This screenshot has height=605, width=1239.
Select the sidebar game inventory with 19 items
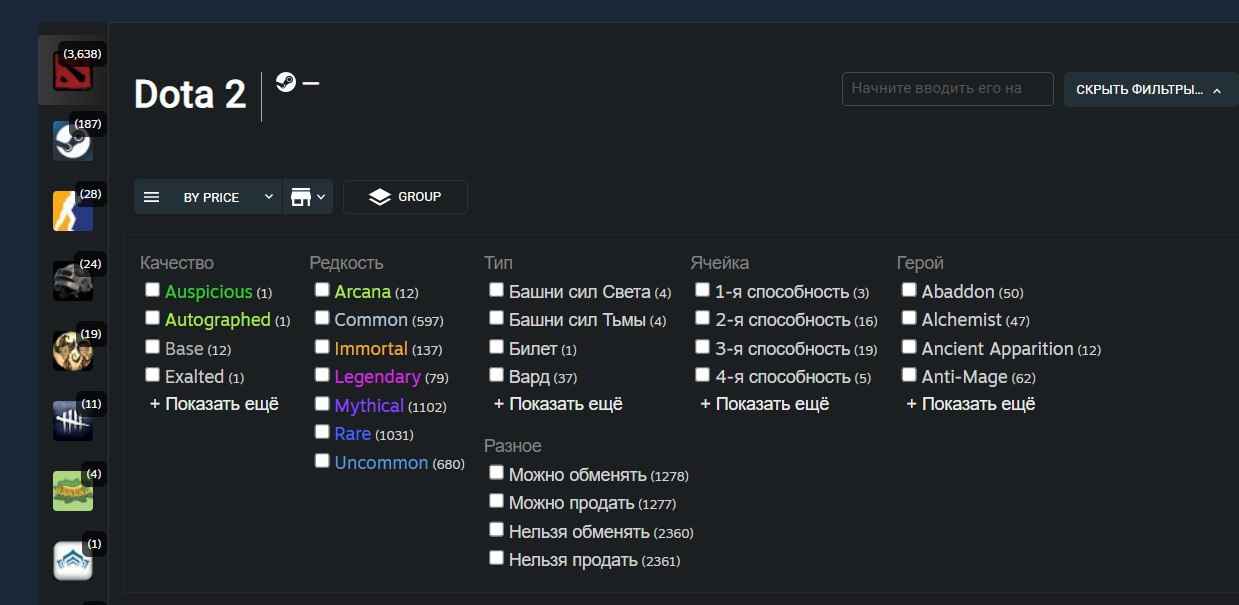tap(72, 350)
